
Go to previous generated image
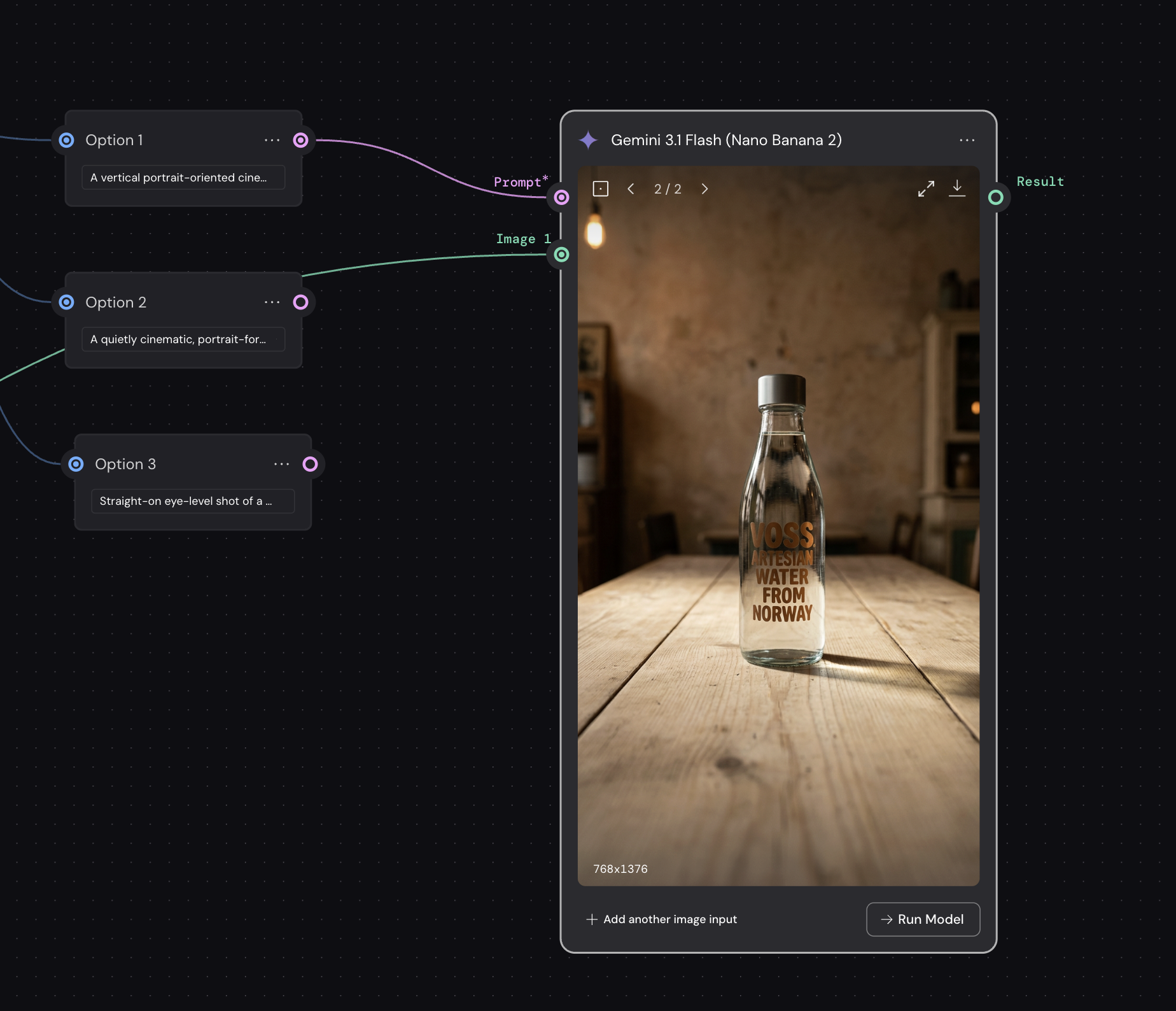pyautogui.click(x=631, y=189)
